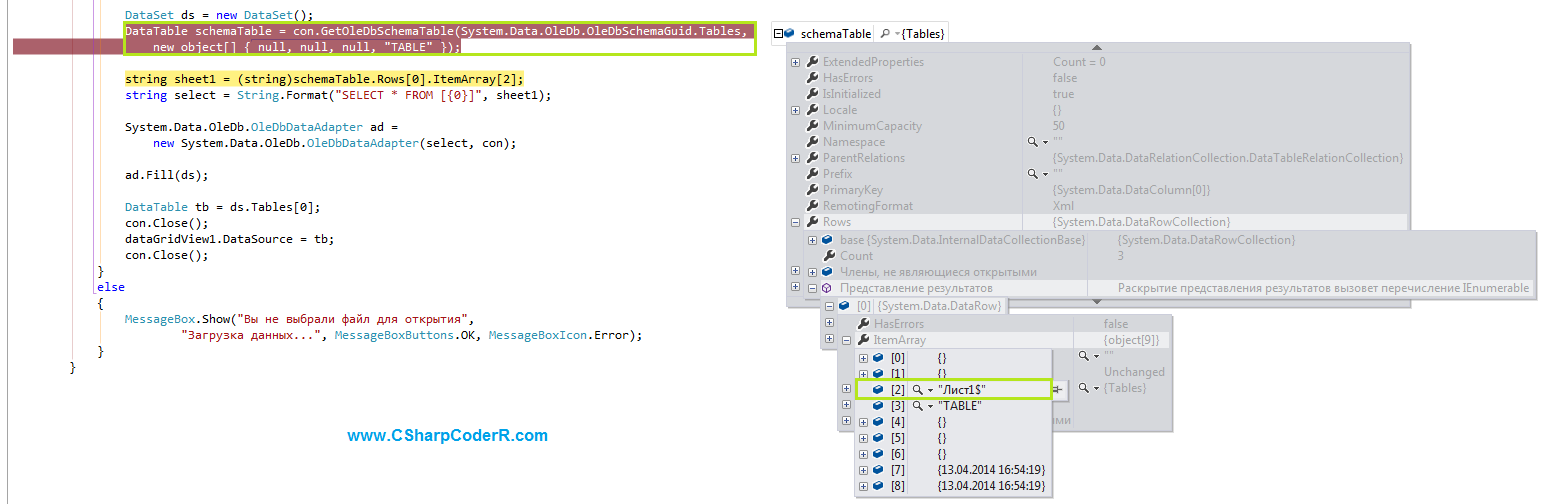Collapse the [0] System.Data.DataRow node
The height and width of the screenshot is (504, 1544).
(x=829, y=306)
